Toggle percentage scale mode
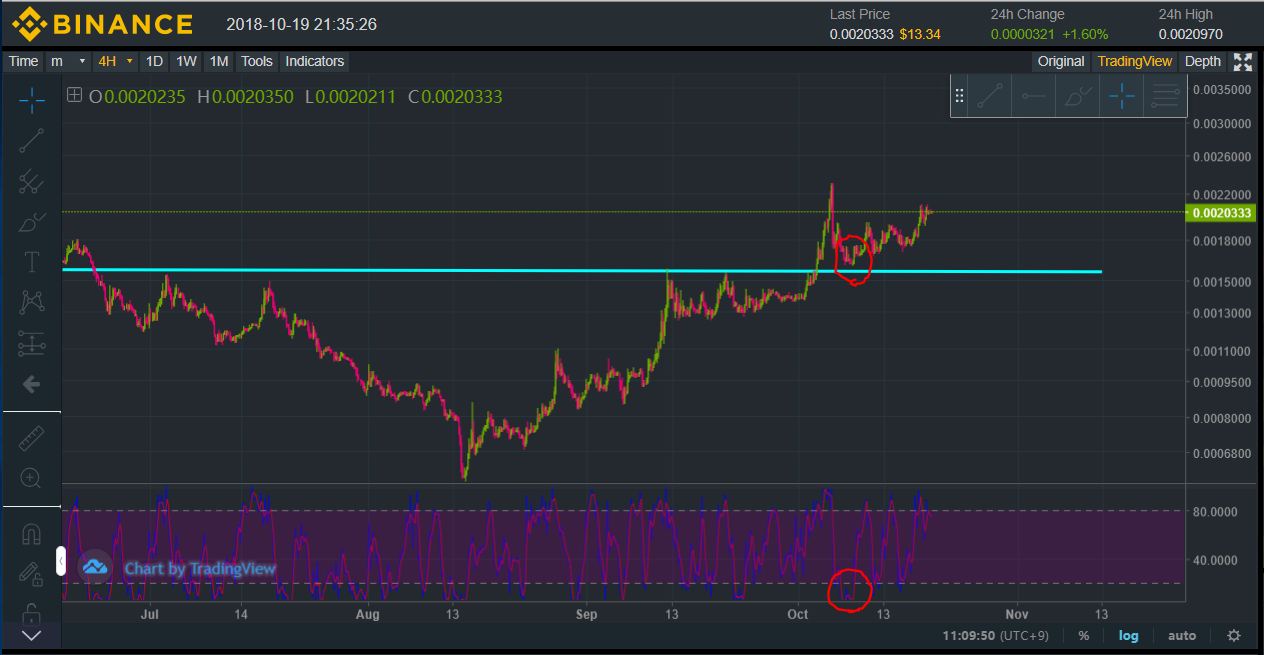 point(1084,635)
